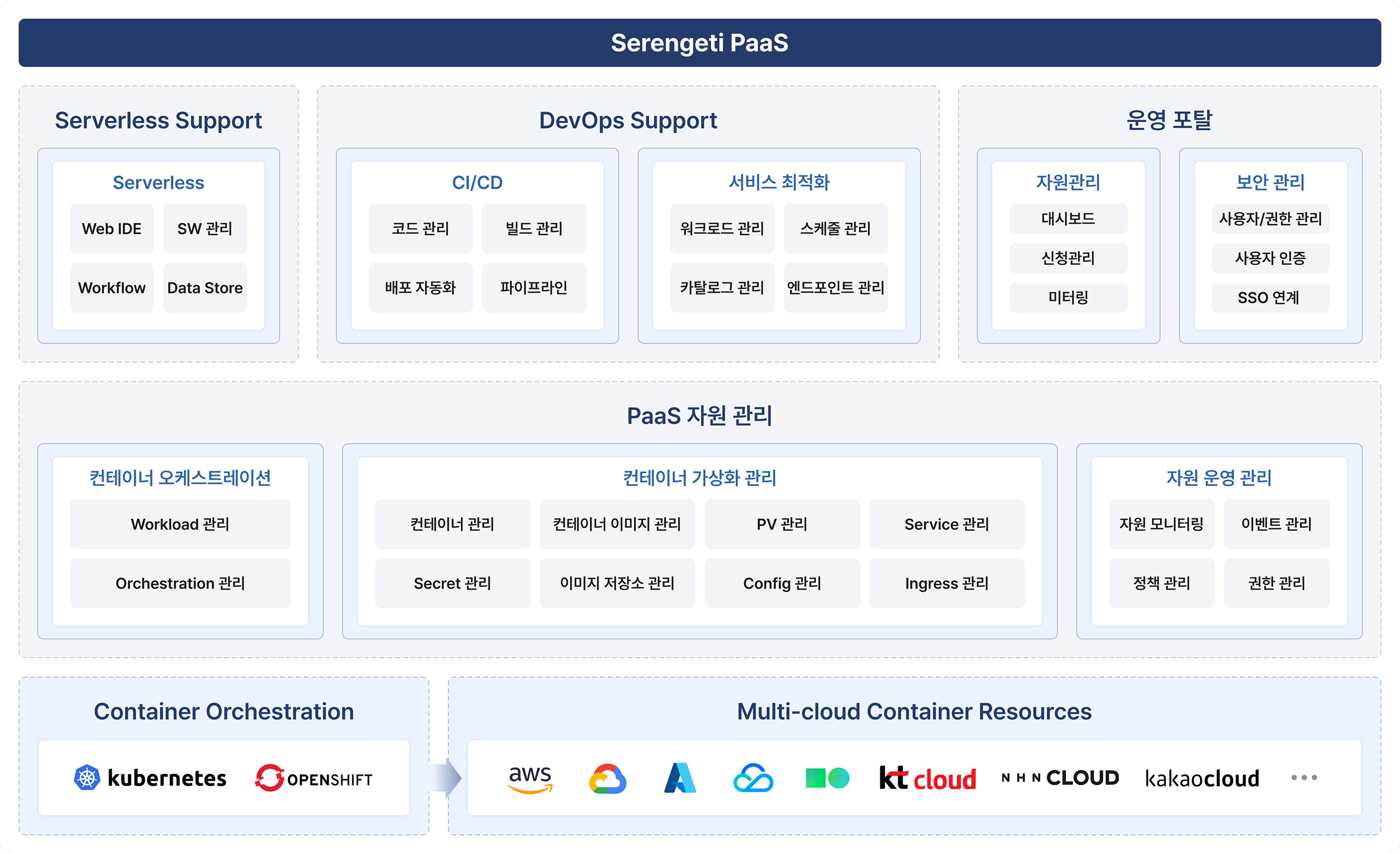Select the 자원 모니터링 item
The height and width of the screenshot is (854, 1400).
1161,524
